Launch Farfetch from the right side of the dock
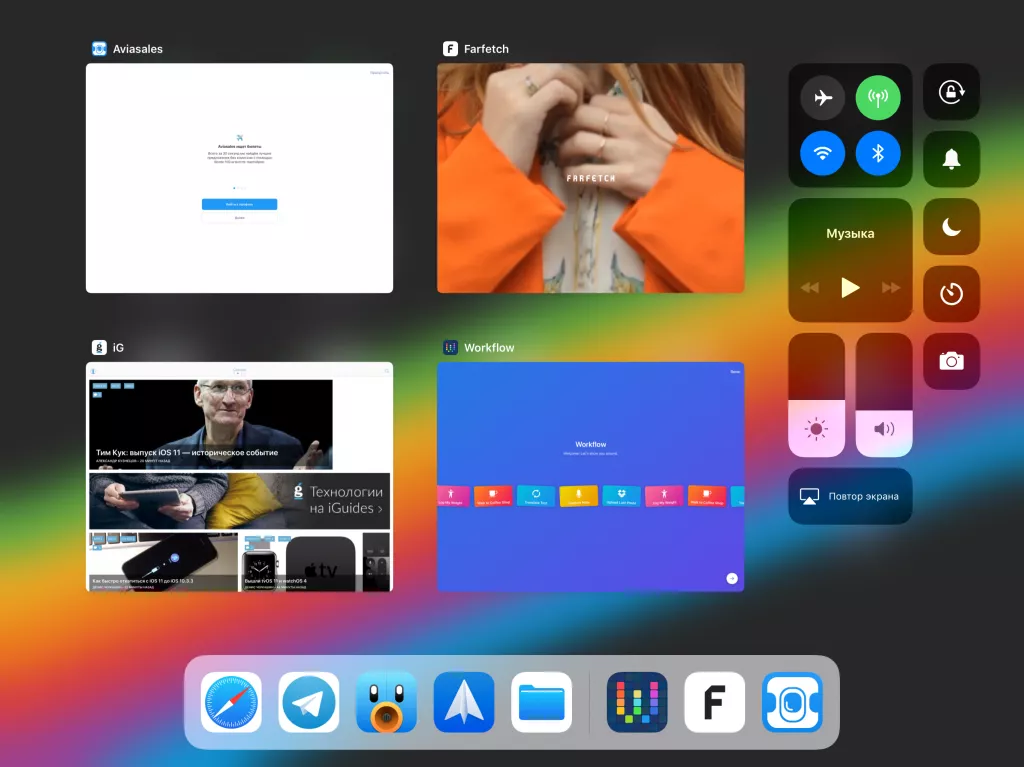Screen dimensions: 1024x767 [x=714, y=701]
